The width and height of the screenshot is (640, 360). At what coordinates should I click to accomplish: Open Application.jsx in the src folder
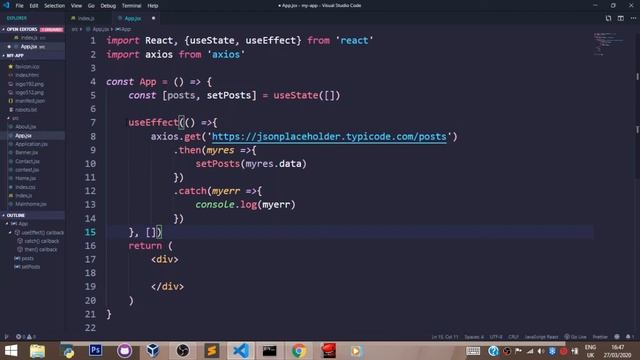coord(31,144)
